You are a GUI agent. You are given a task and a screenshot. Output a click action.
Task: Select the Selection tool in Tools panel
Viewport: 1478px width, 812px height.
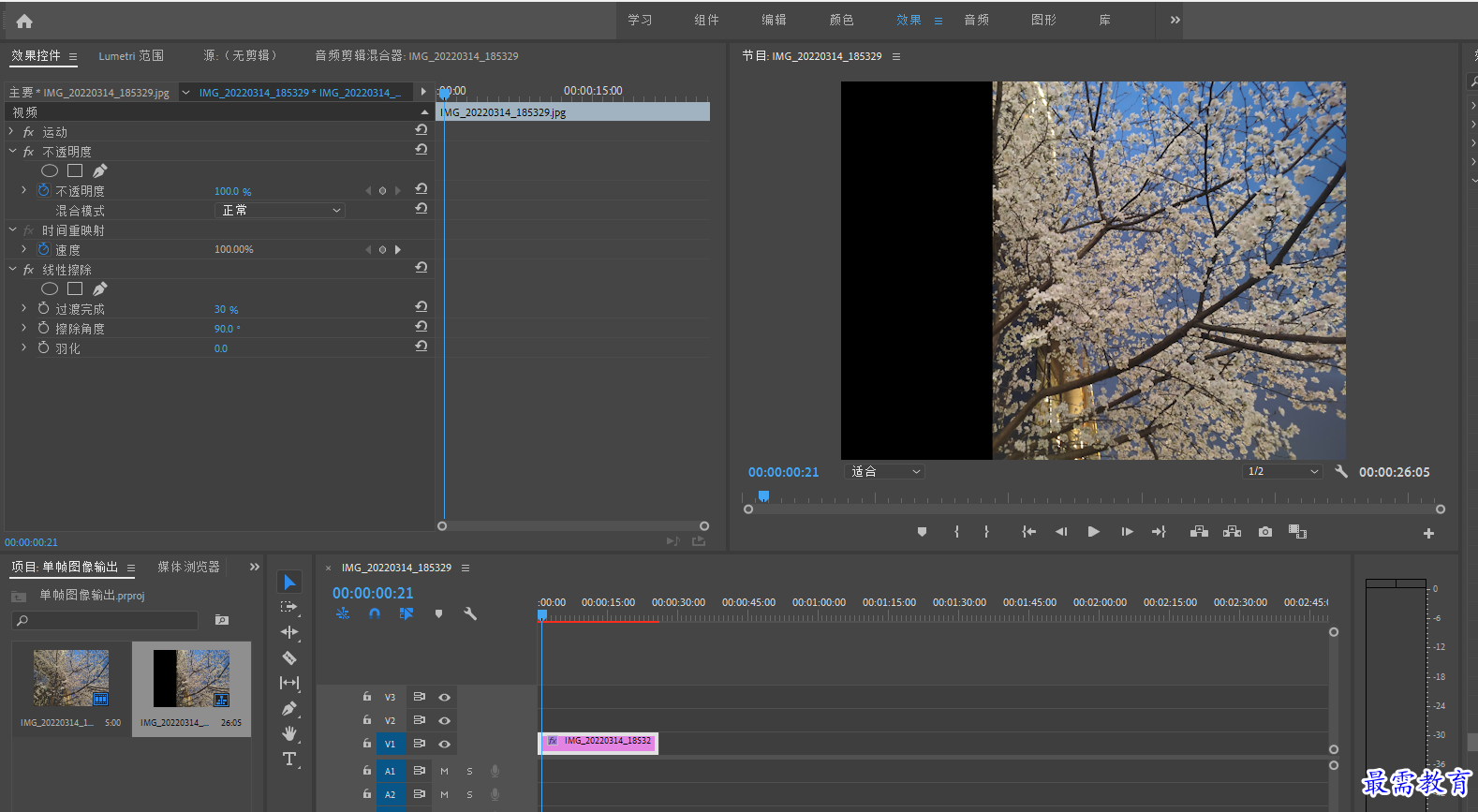click(289, 583)
